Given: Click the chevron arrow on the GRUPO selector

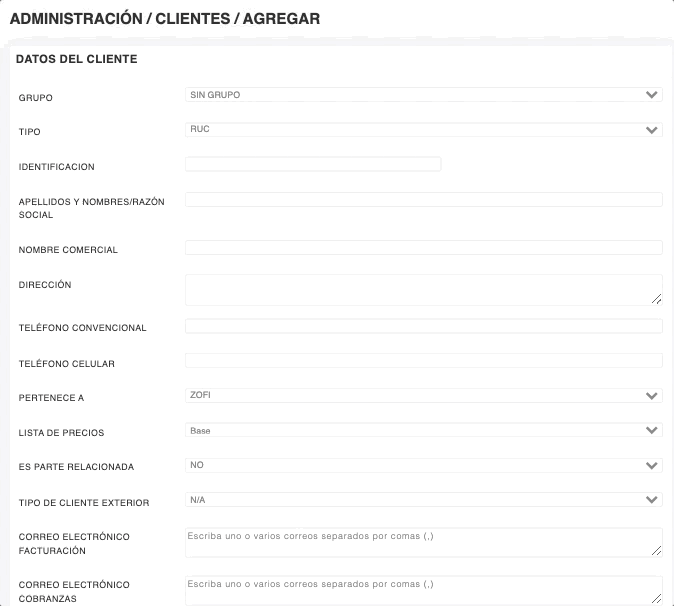Looking at the screenshot, I should point(652,95).
